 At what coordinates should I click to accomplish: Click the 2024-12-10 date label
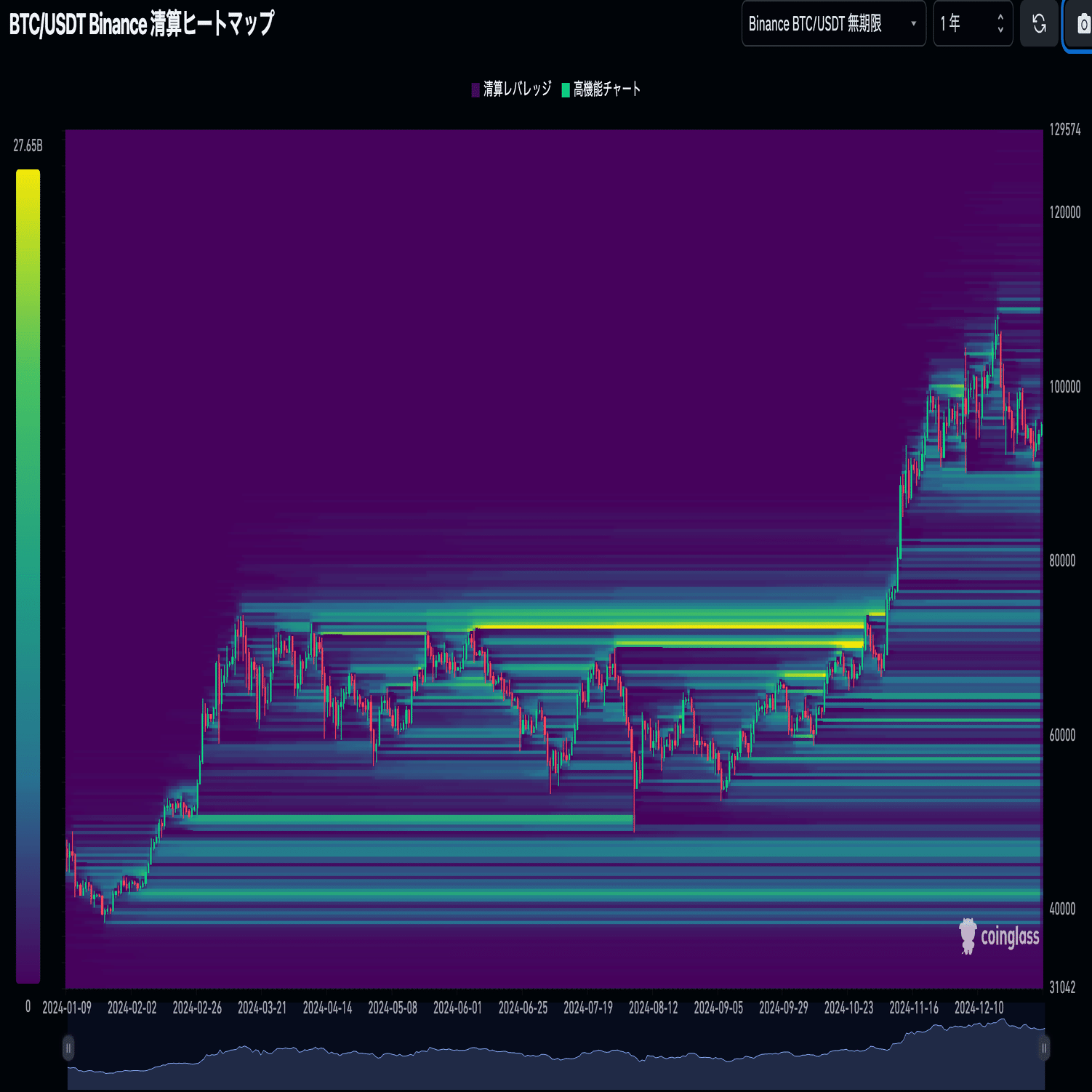pos(979,1008)
